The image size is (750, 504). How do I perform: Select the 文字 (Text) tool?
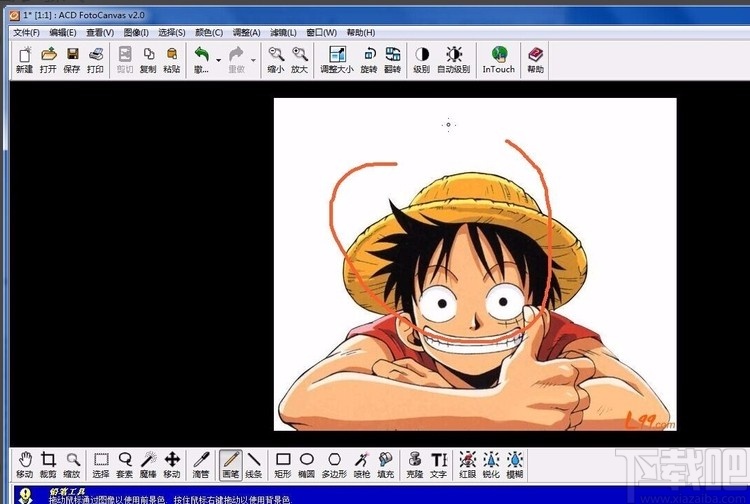coord(438,465)
